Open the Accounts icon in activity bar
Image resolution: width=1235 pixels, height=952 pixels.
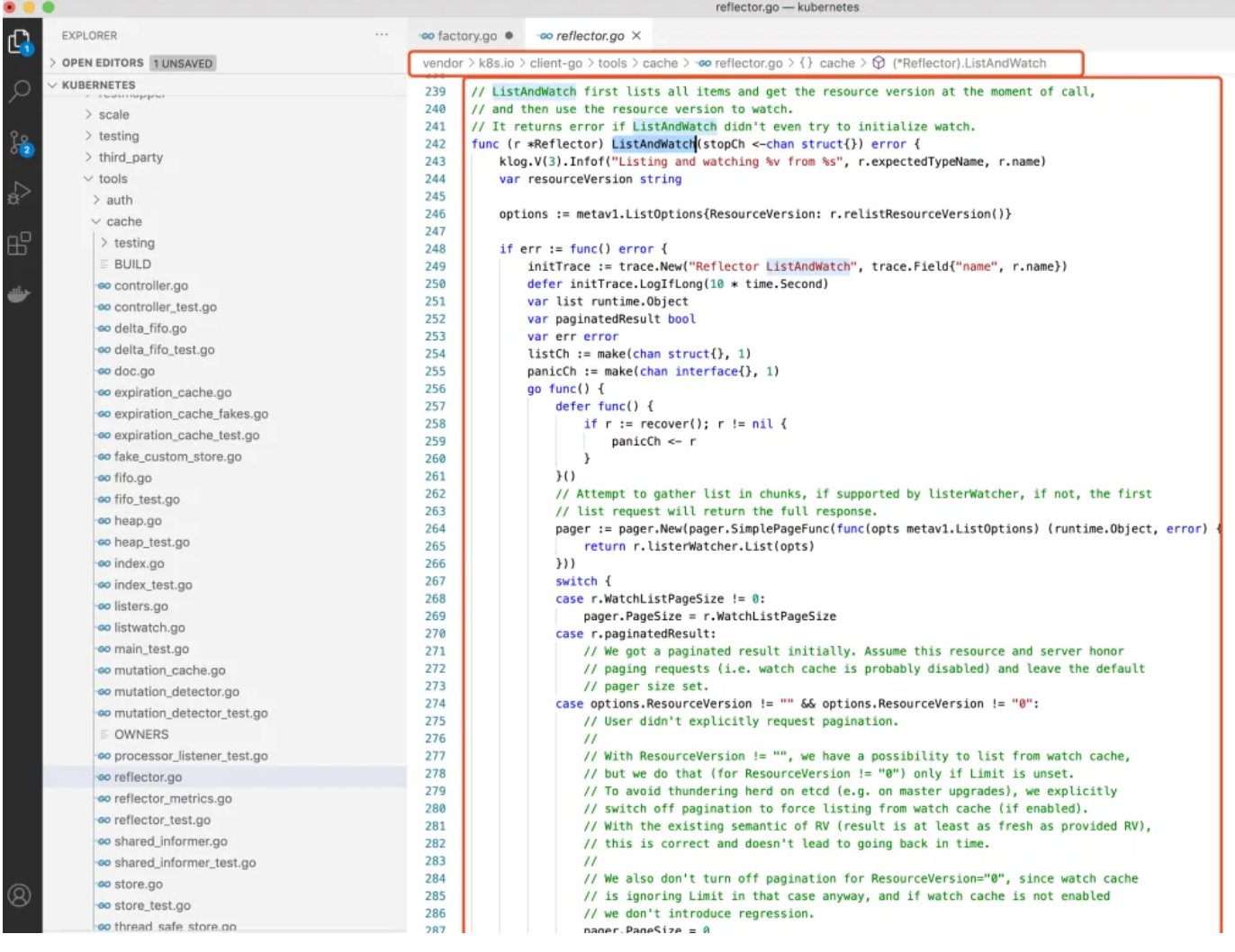point(19,894)
